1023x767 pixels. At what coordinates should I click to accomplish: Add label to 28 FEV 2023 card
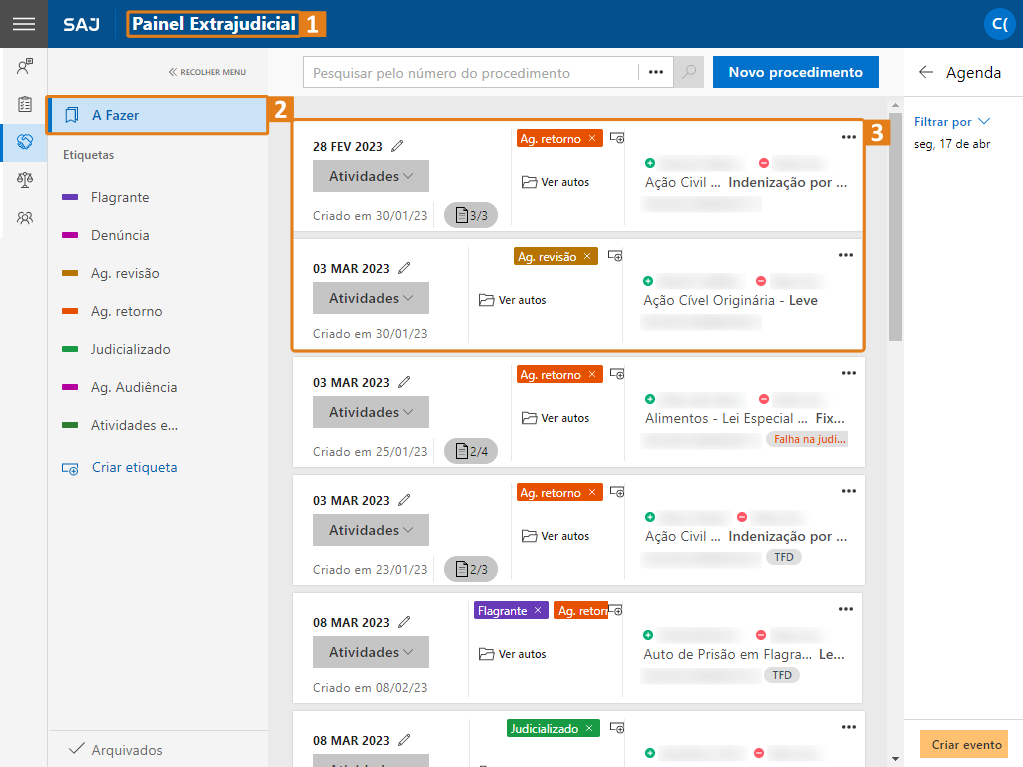tap(617, 138)
